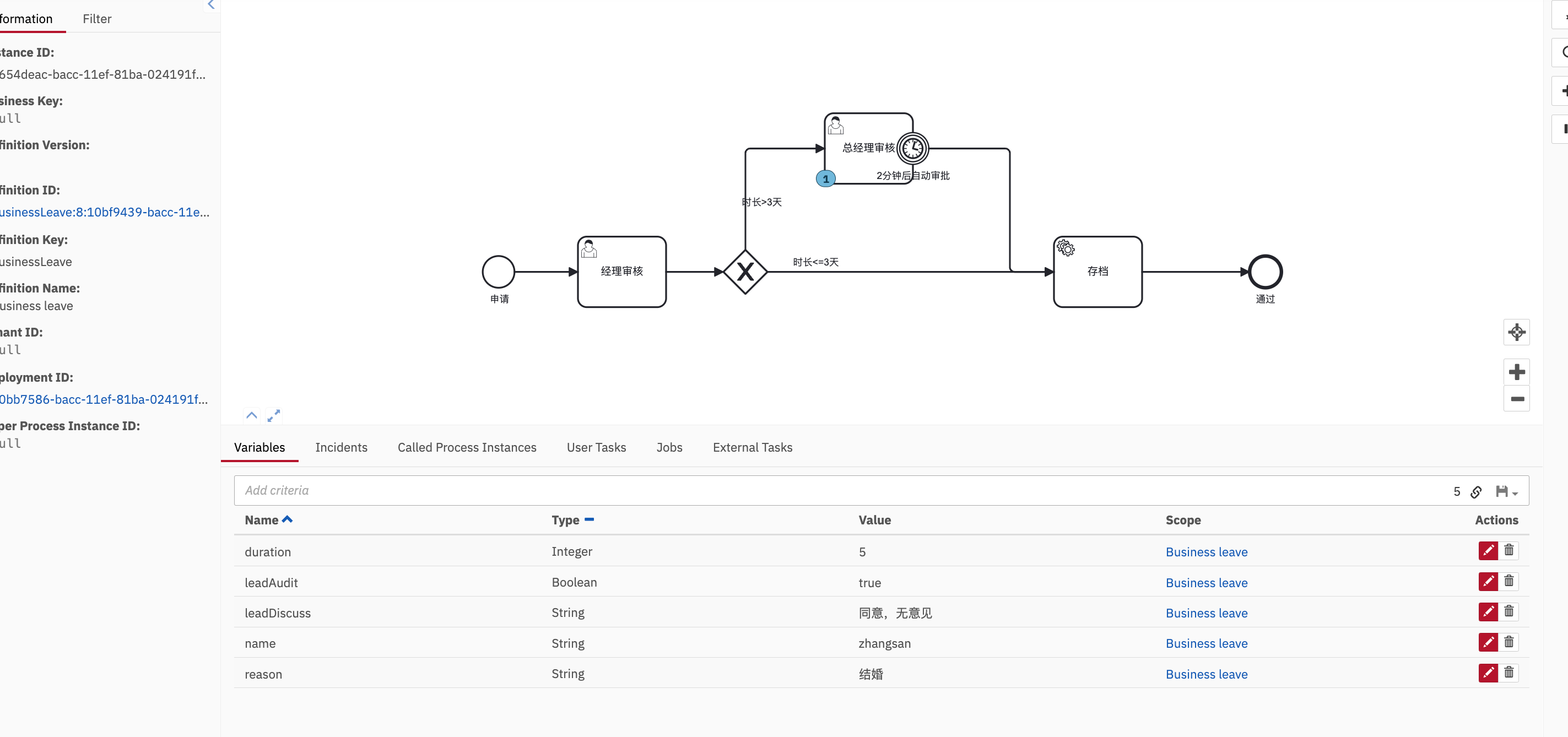Switch to the Incidents tab
The image size is (1568, 737).
(341, 447)
